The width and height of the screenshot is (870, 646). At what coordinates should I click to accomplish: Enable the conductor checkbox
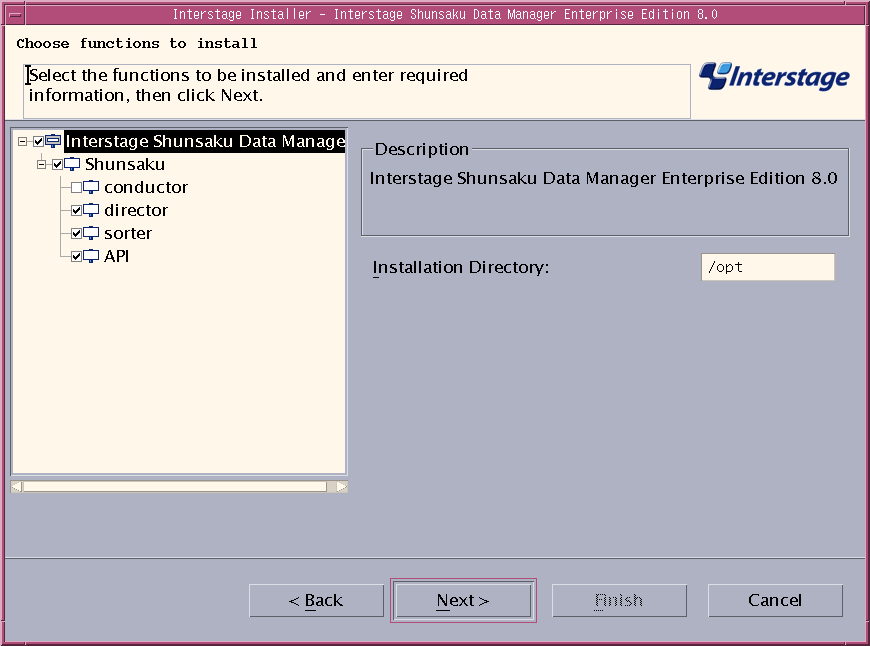pos(77,188)
